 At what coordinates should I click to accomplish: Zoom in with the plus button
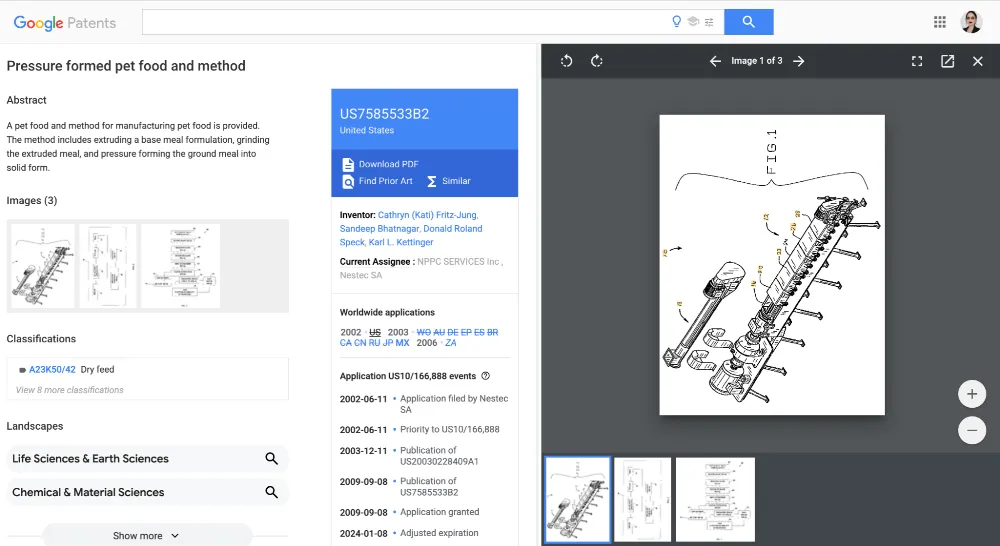(x=971, y=394)
